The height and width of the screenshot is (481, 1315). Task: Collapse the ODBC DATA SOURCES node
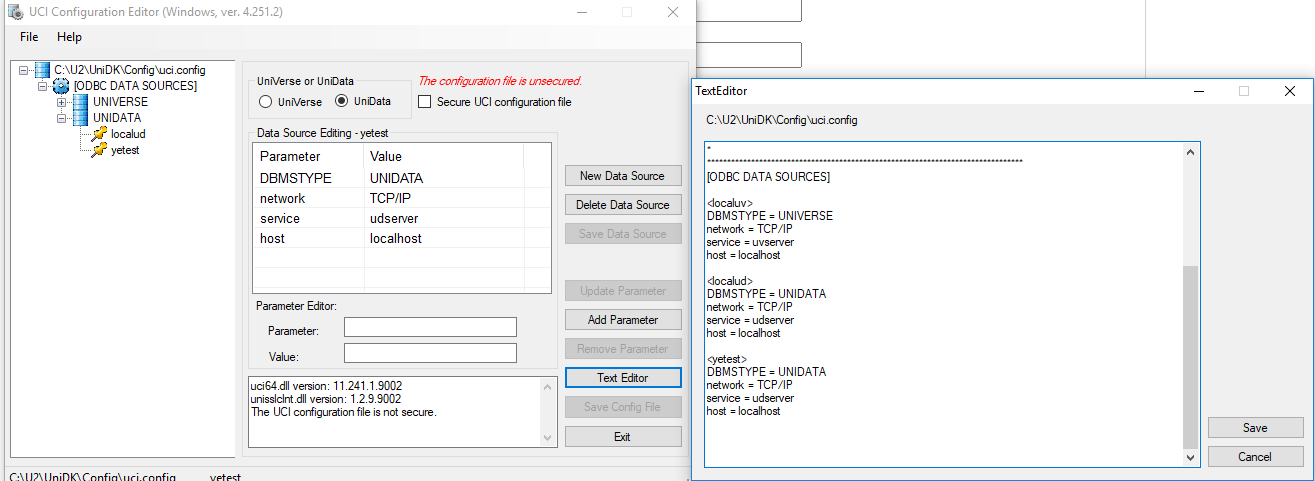43,86
